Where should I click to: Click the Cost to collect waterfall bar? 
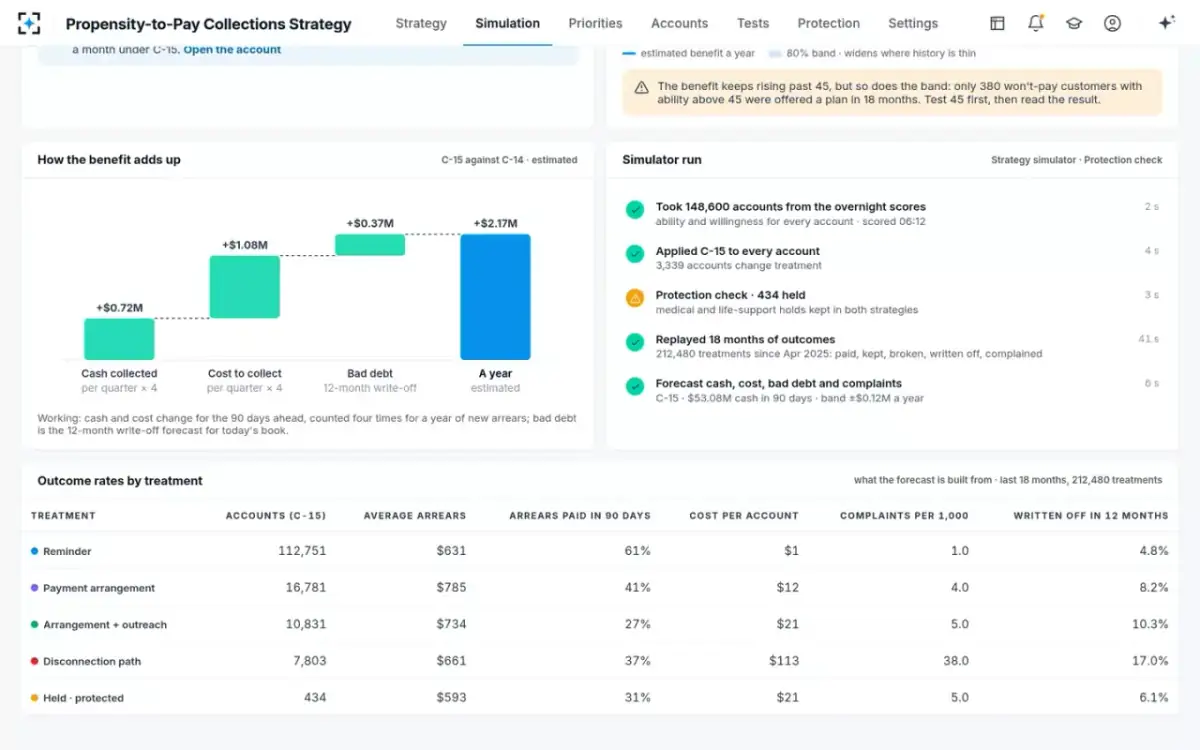tap(245, 288)
